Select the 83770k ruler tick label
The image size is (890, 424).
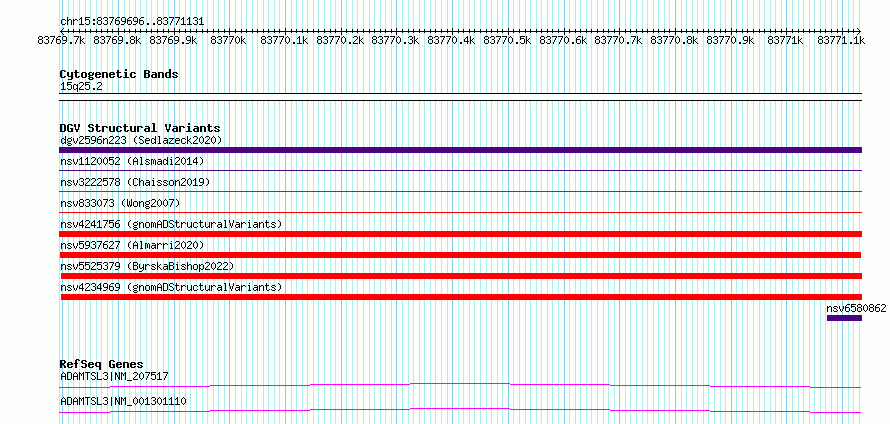(228, 40)
